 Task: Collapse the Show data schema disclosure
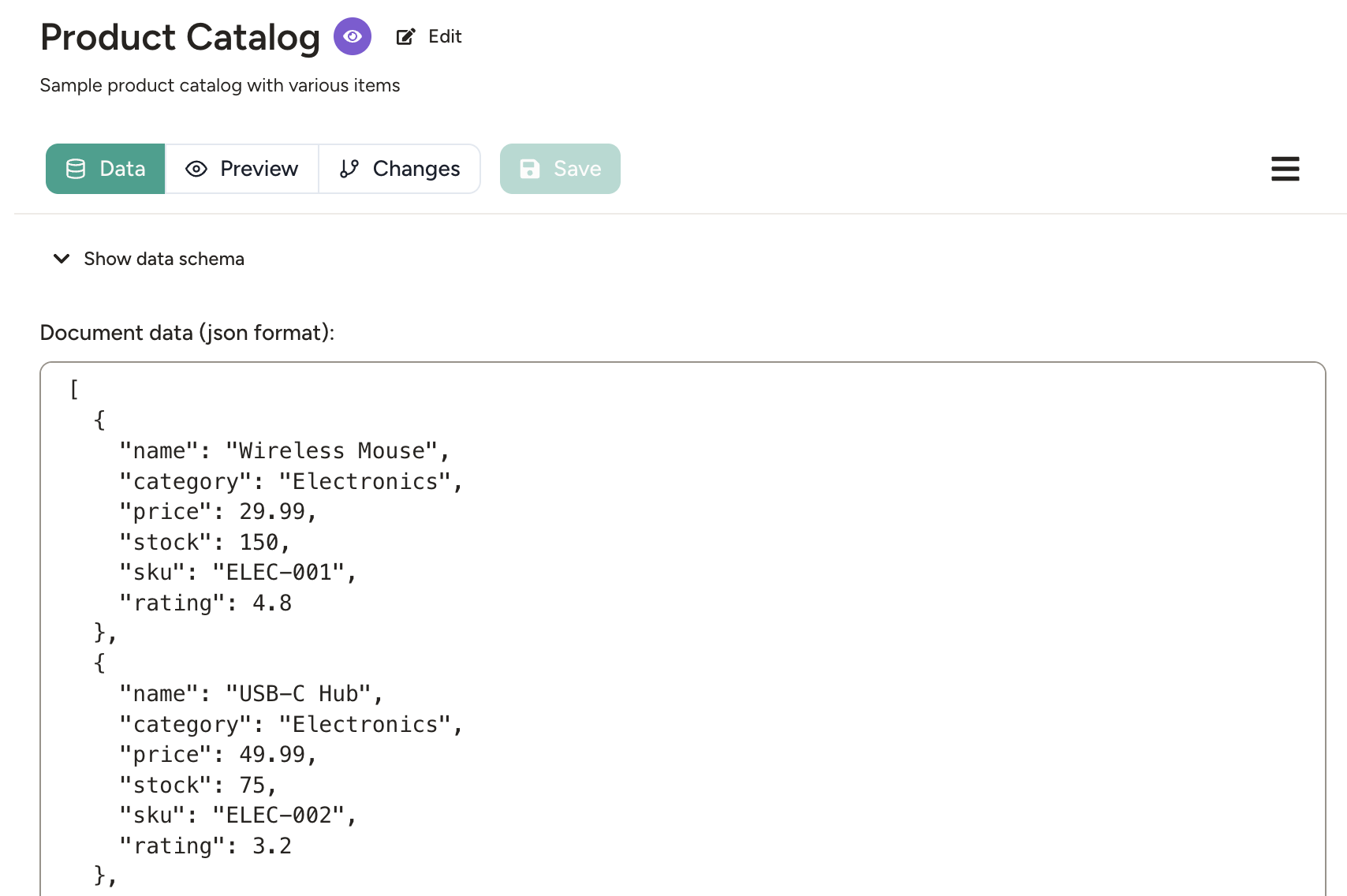163,259
